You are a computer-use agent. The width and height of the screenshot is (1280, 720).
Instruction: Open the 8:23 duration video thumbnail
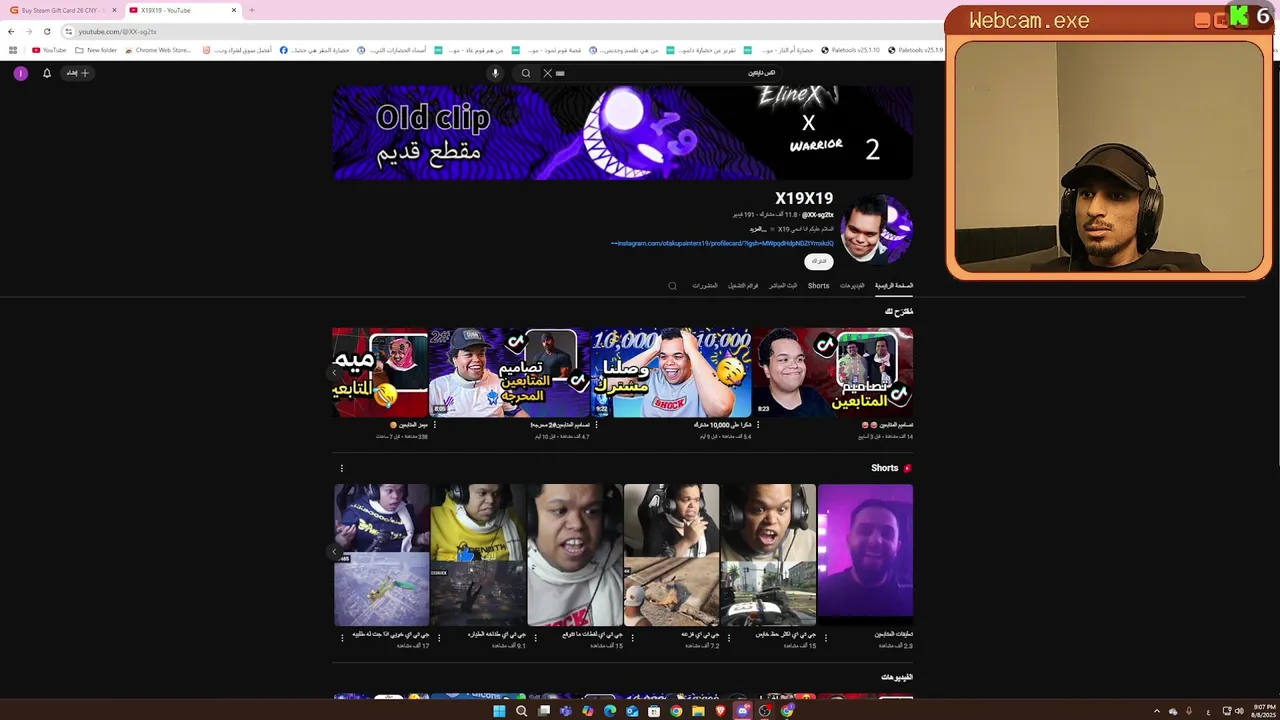(833, 372)
